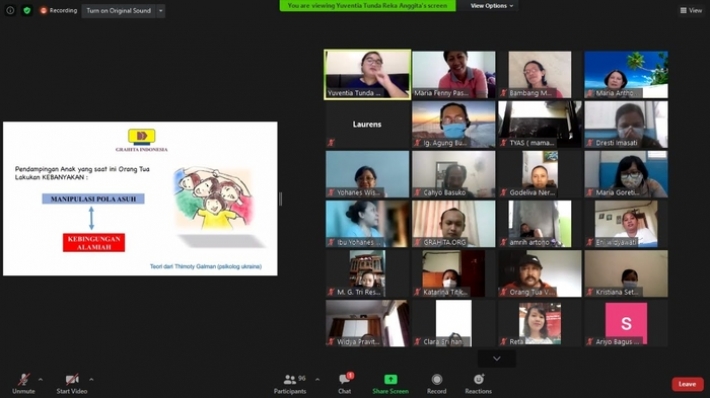Viewport: 710px width, 398px height.
Task: Select Yuventia Tunda's video thumbnail
Action: pyautogui.click(x=367, y=74)
